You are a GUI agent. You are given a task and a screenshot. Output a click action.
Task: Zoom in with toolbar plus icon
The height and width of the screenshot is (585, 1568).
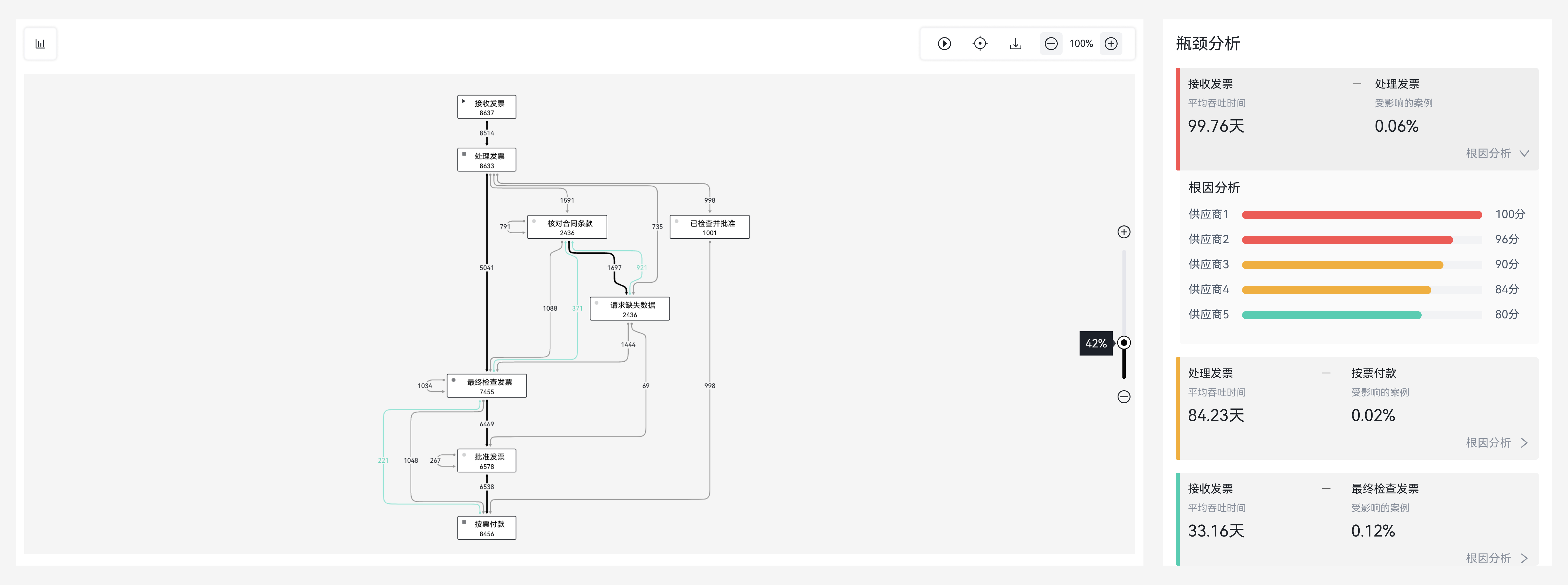(x=1111, y=44)
